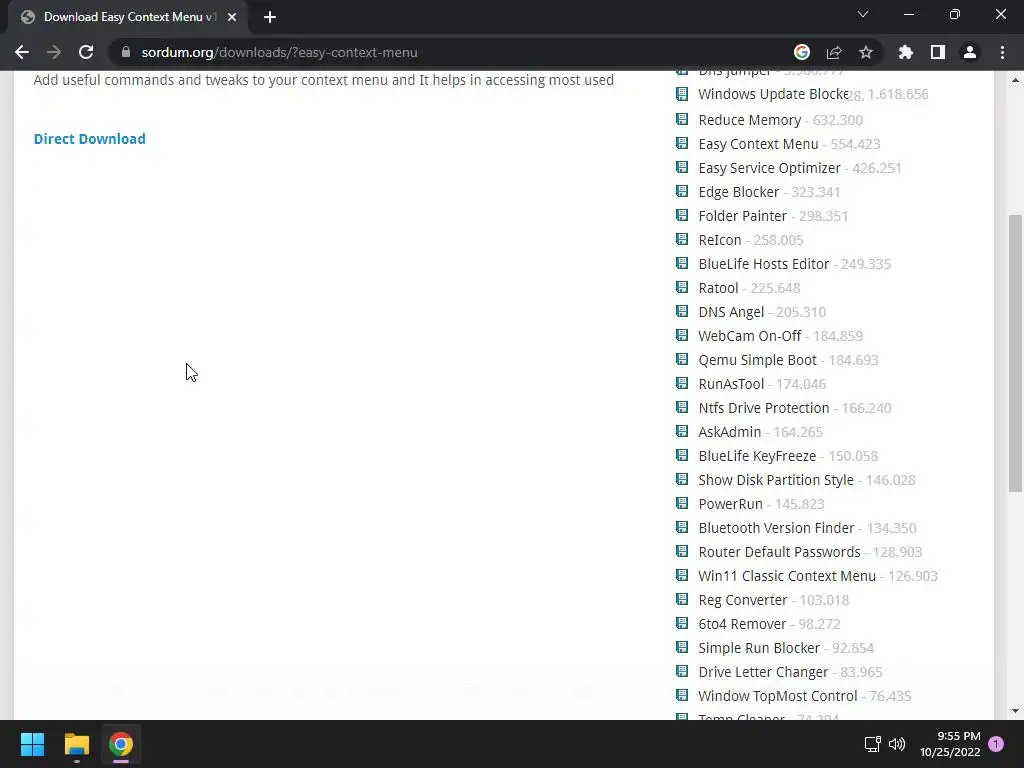The width and height of the screenshot is (1024, 768).
Task: Close the Download Easy Context Menu tab
Action: point(232,17)
